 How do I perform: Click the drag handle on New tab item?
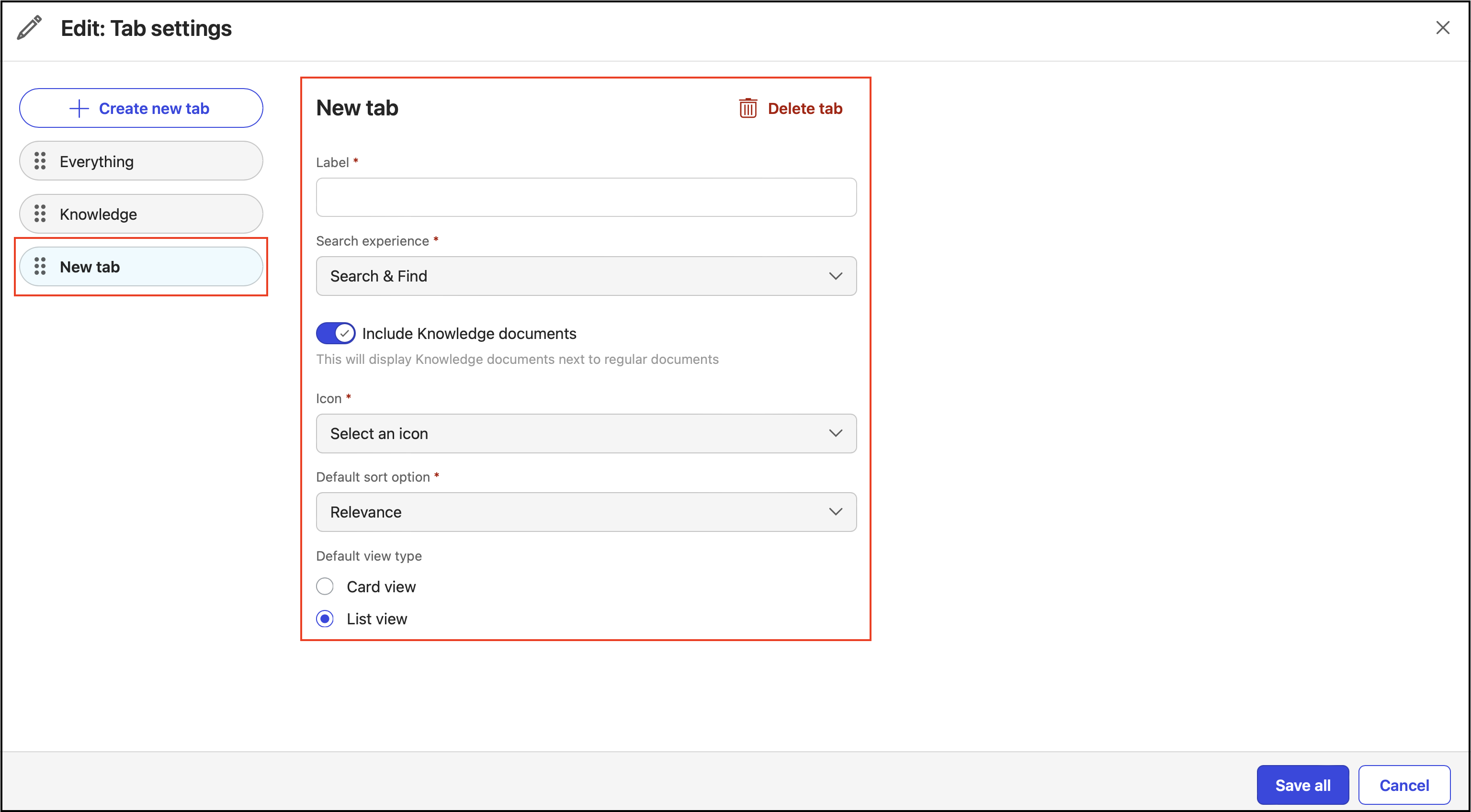tap(40, 266)
